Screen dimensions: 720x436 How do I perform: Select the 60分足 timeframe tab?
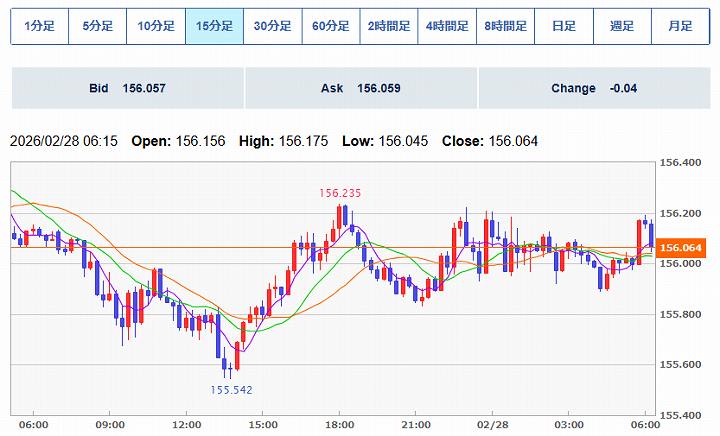(x=331, y=27)
